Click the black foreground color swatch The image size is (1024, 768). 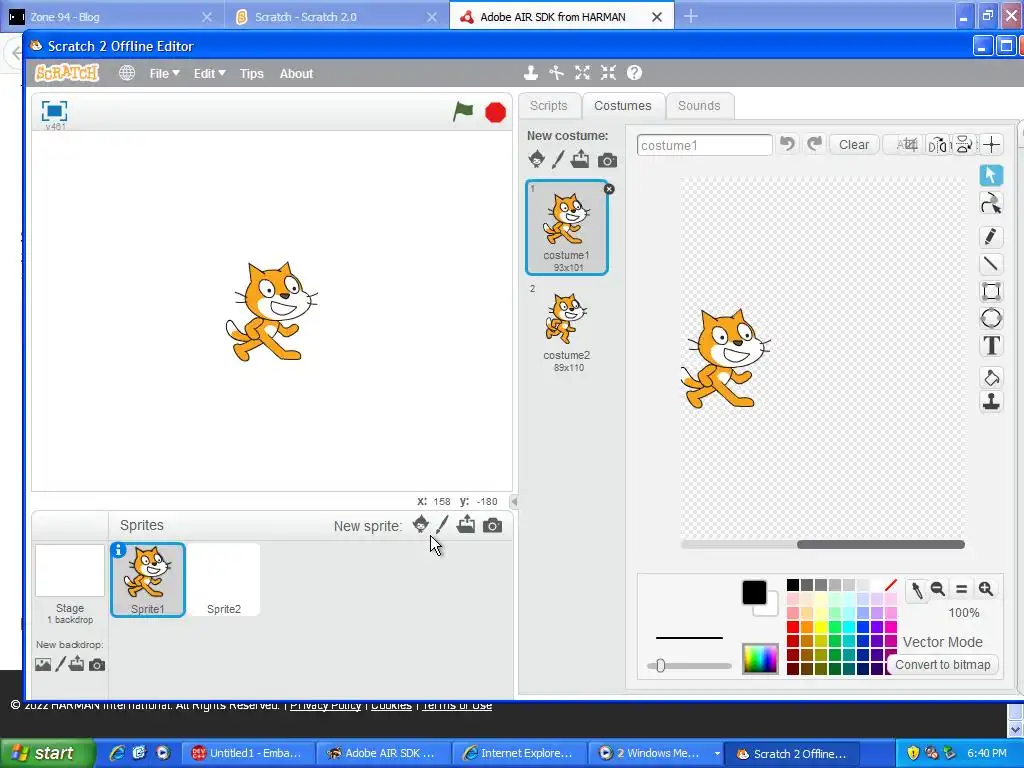(x=754, y=592)
